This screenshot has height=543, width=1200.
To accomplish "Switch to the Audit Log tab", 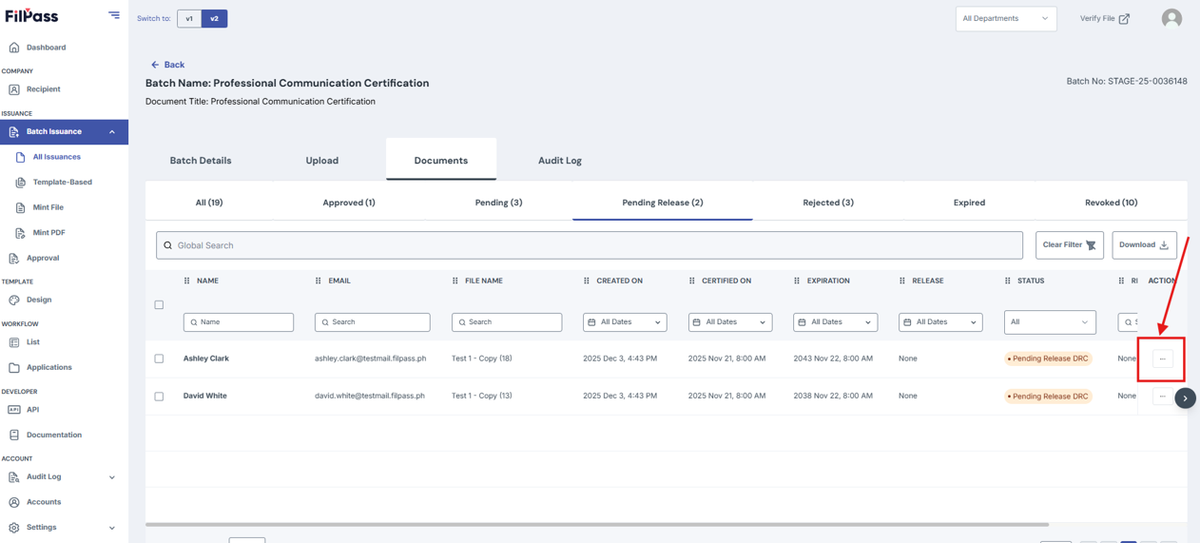I will (x=560, y=160).
